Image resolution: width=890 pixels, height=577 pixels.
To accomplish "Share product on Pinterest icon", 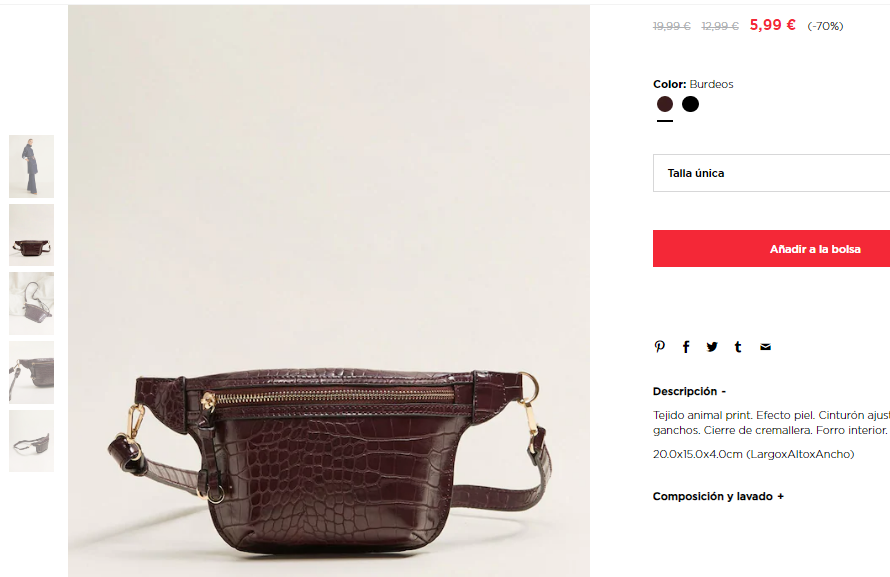I will click(659, 346).
